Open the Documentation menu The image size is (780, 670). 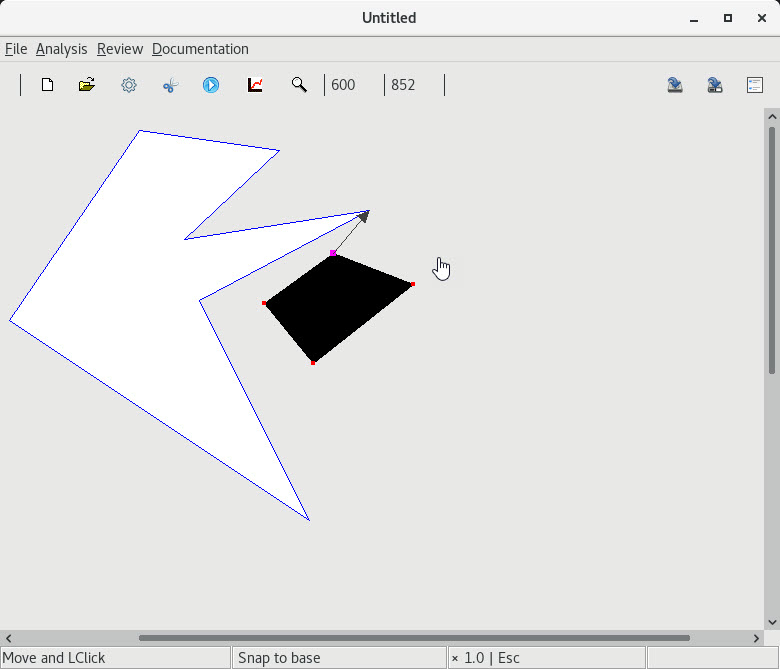tap(200, 49)
